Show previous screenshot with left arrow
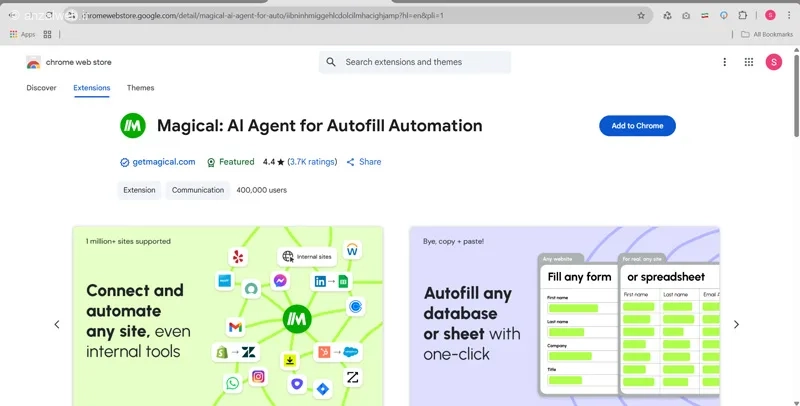This screenshot has height=406, width=800. [x=57, y=324]
